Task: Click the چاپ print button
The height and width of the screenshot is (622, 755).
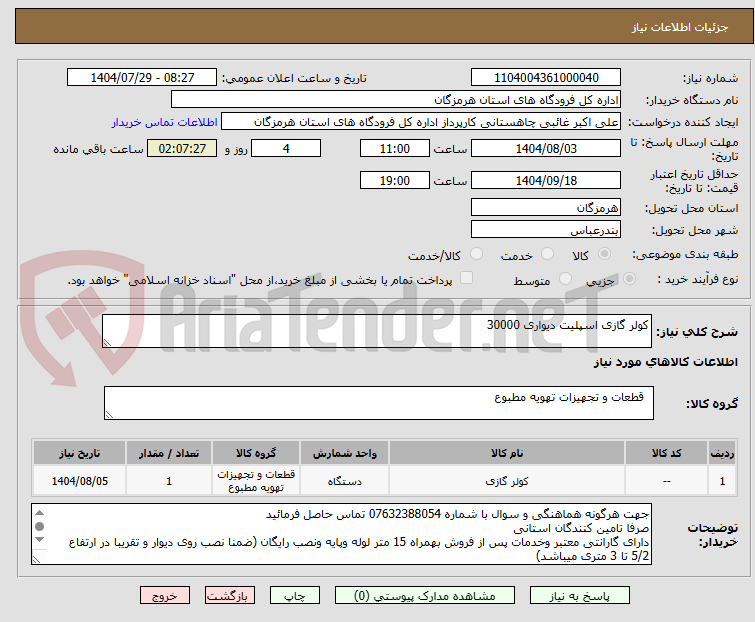Action: pos(295,596)
